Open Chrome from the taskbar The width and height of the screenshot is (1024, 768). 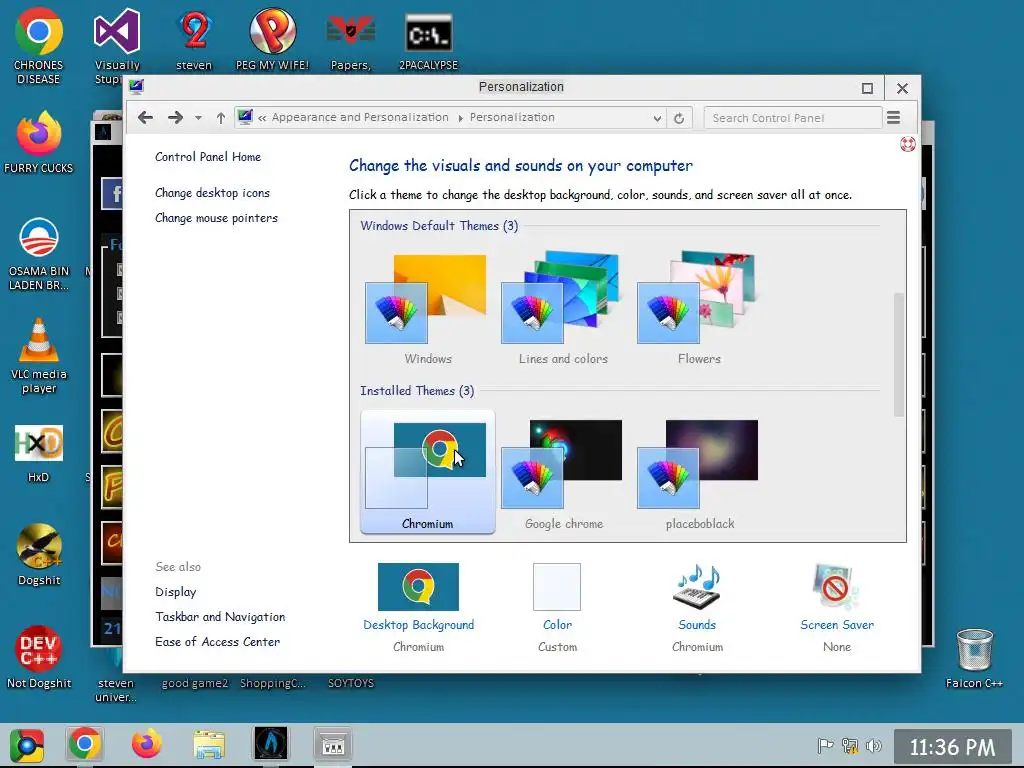(84, 744)
